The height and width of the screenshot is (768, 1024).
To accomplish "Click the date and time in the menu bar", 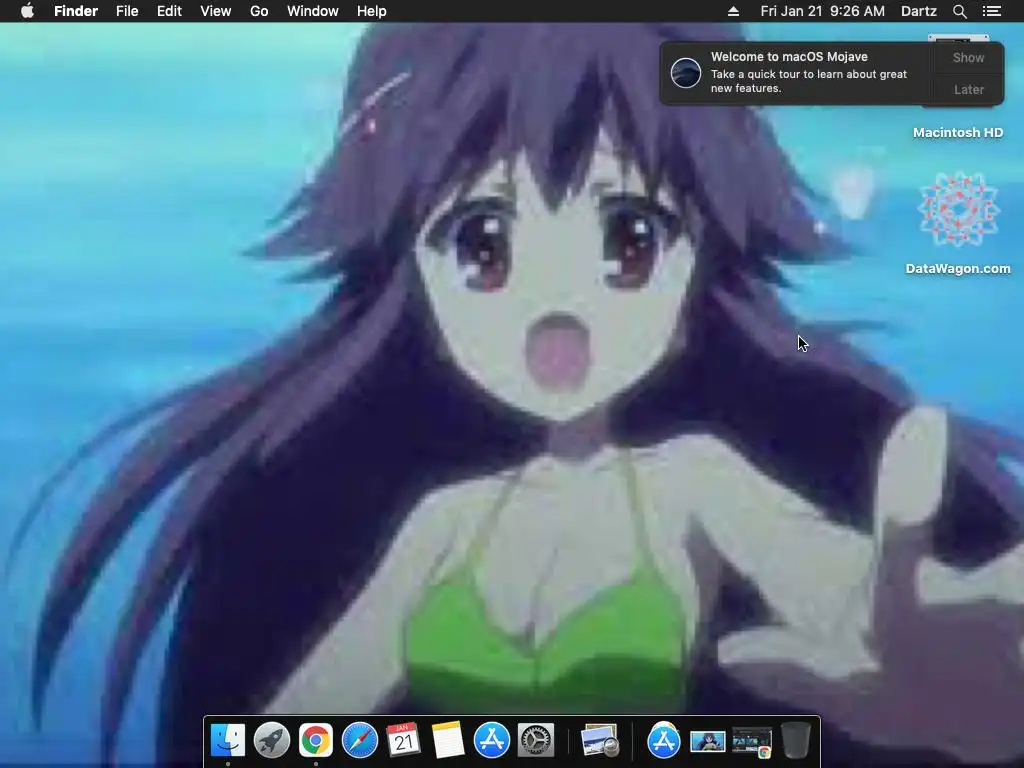I will 822,11.
